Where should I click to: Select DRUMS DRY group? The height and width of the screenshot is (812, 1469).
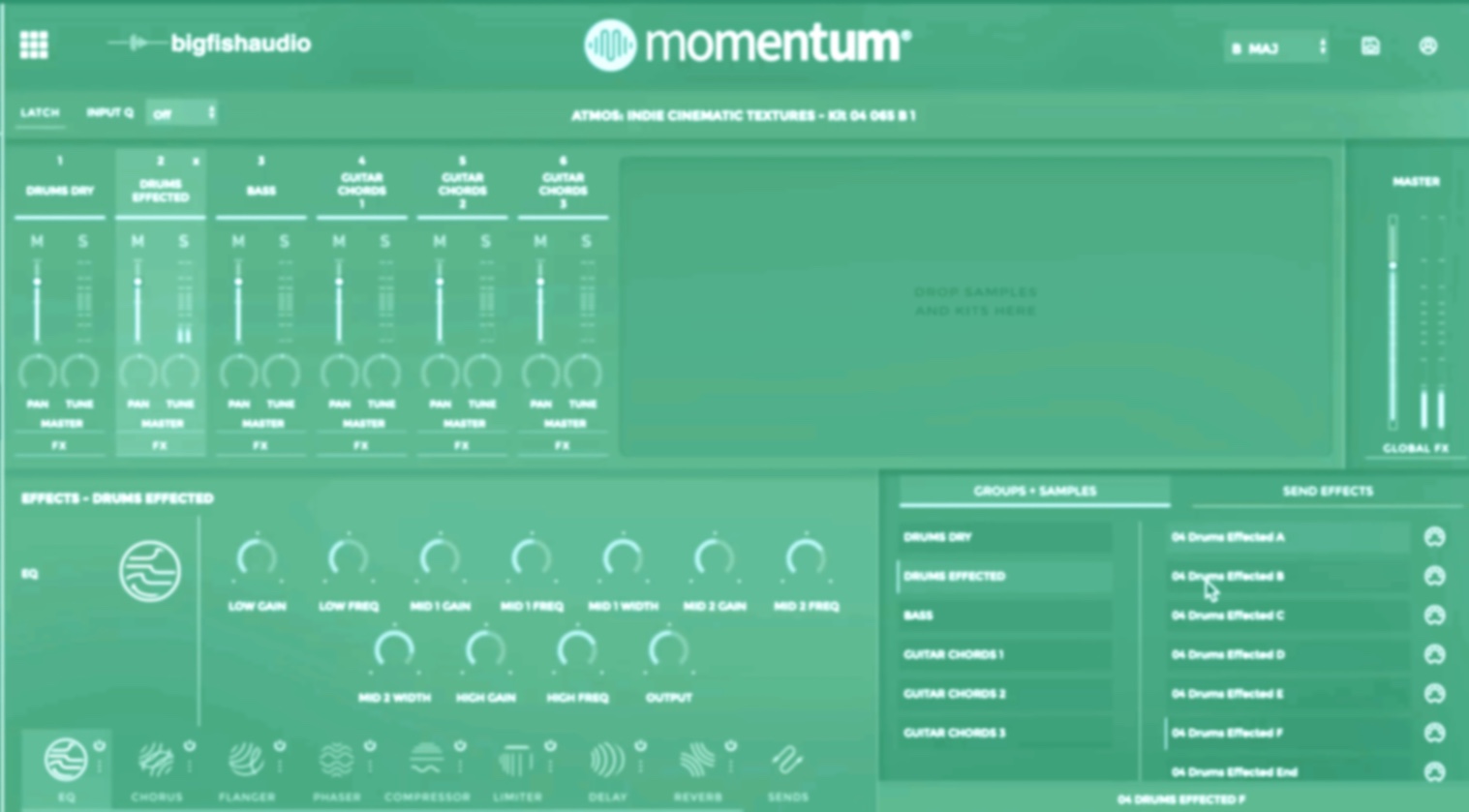point(1005,537)
